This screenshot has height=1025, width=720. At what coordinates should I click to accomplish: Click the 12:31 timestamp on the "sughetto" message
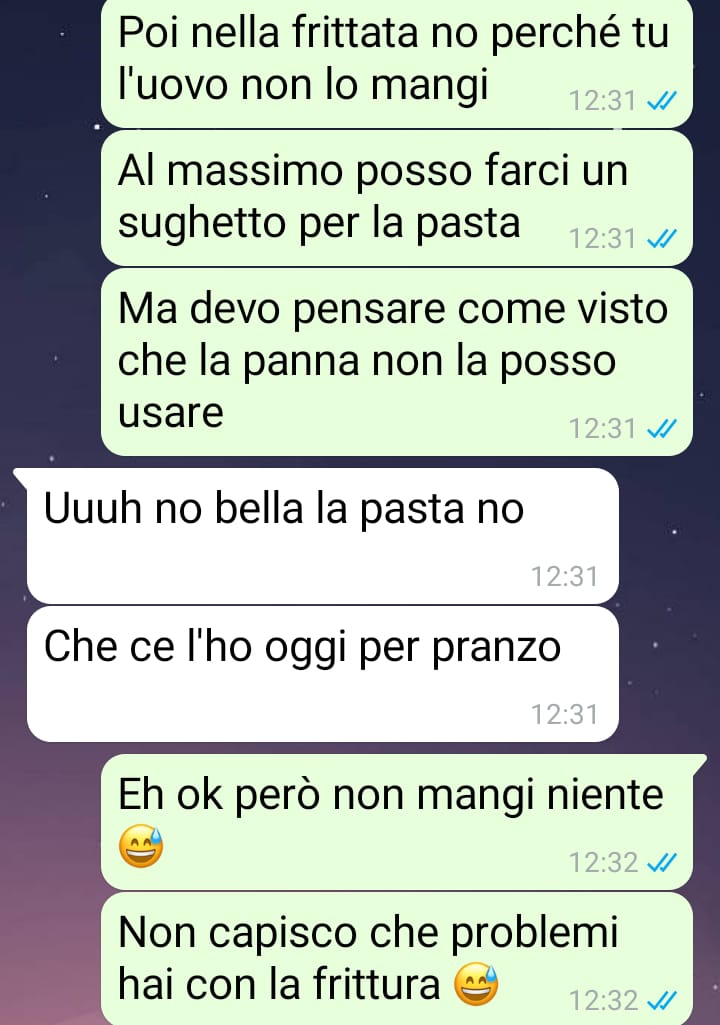[x=603, y=239]
